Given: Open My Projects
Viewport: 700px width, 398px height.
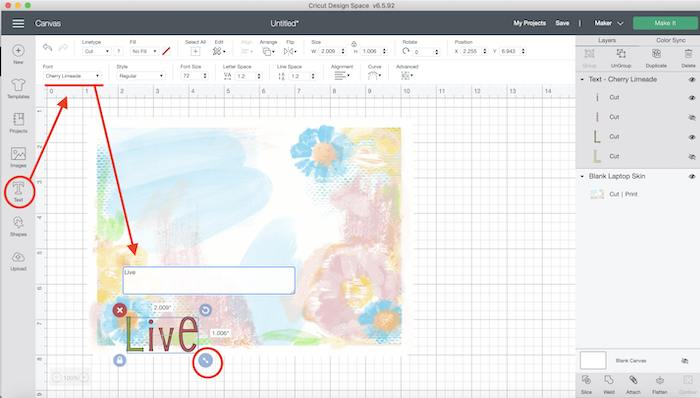Looking at the screenshot, I should 529,23.
